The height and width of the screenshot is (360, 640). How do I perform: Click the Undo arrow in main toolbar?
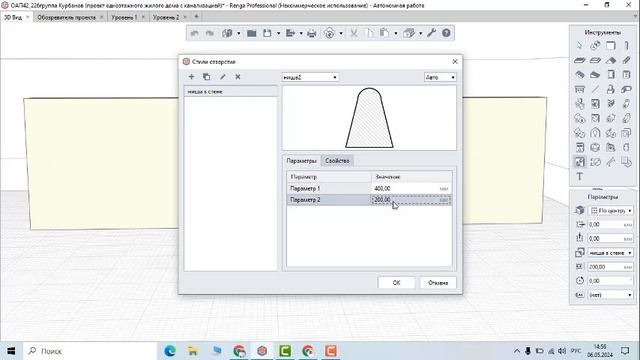[195, 33]
